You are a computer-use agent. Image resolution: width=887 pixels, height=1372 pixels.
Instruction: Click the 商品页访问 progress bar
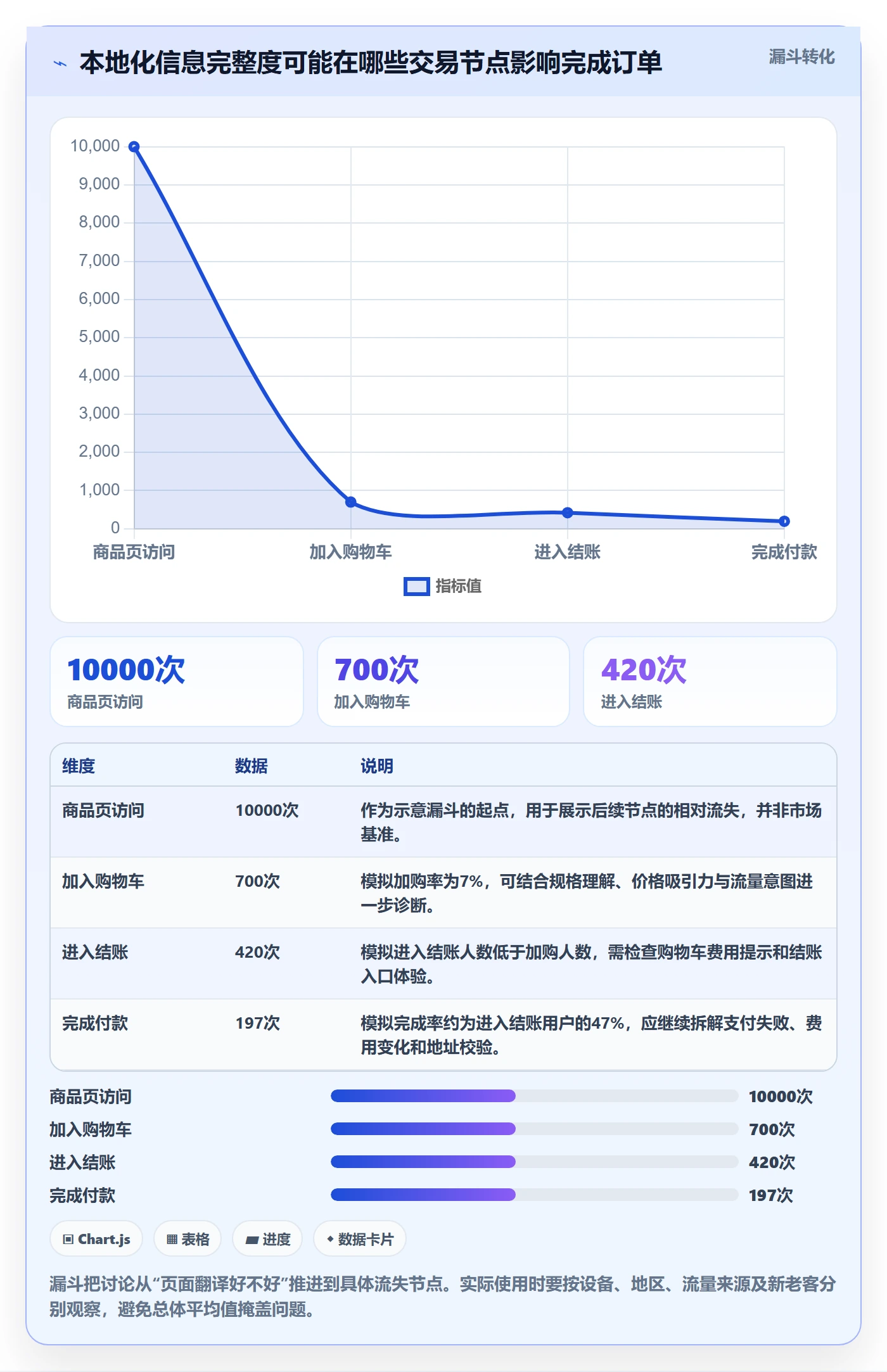tap(534, 1096)
